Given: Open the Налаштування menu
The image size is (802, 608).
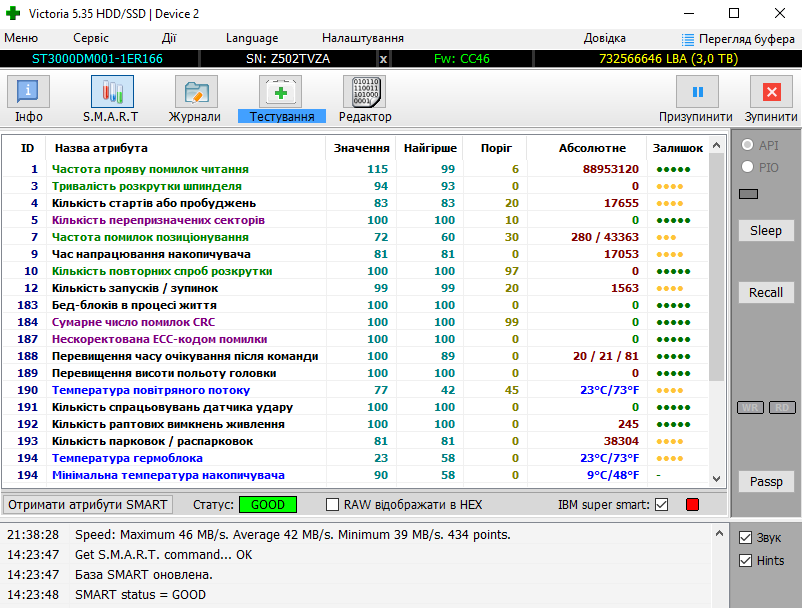Looking at the screenshot, I should 362,38.
